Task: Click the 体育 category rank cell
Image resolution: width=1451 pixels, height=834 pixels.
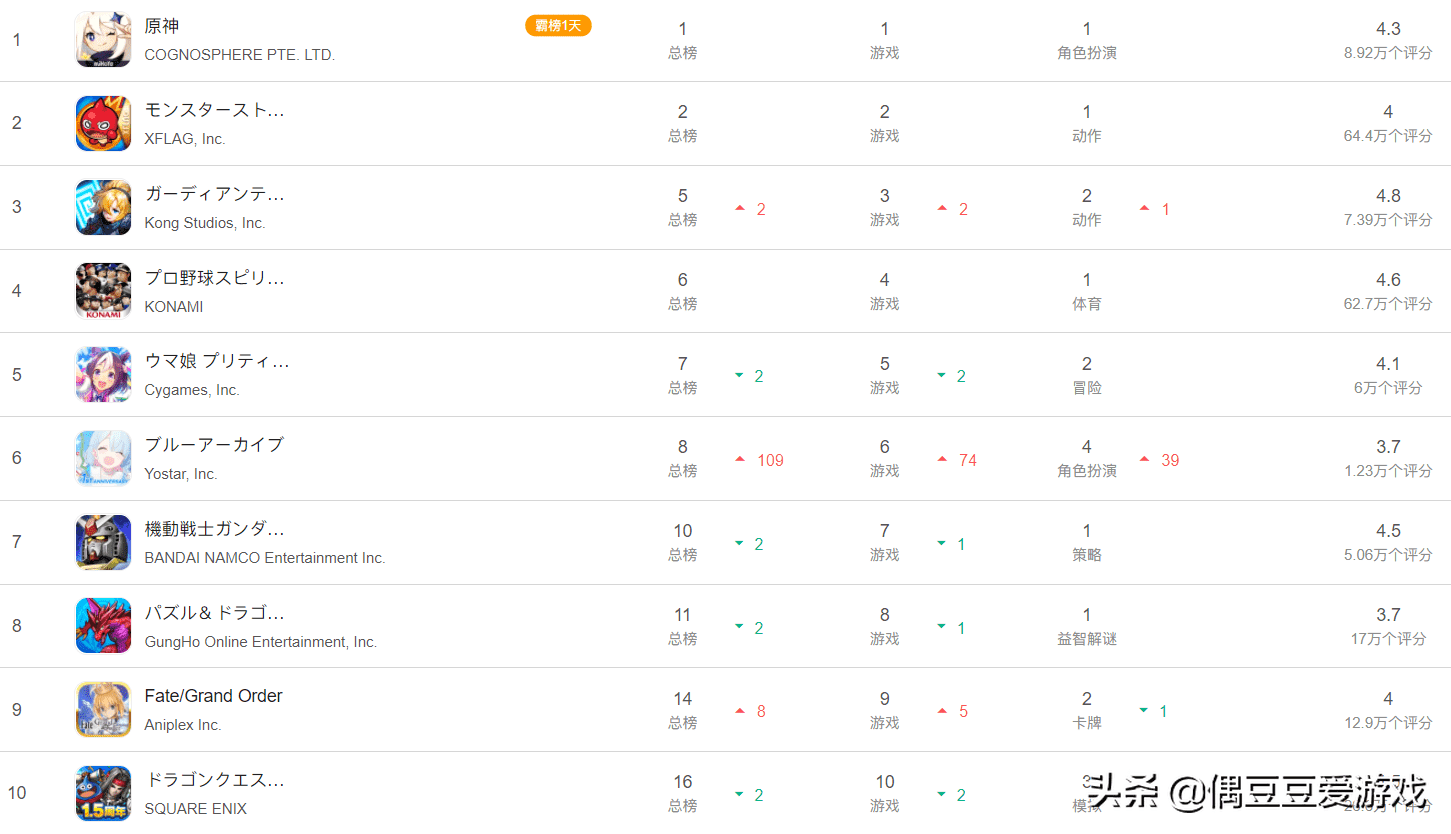Action: pyautogui.click(x=1087, y=291)
